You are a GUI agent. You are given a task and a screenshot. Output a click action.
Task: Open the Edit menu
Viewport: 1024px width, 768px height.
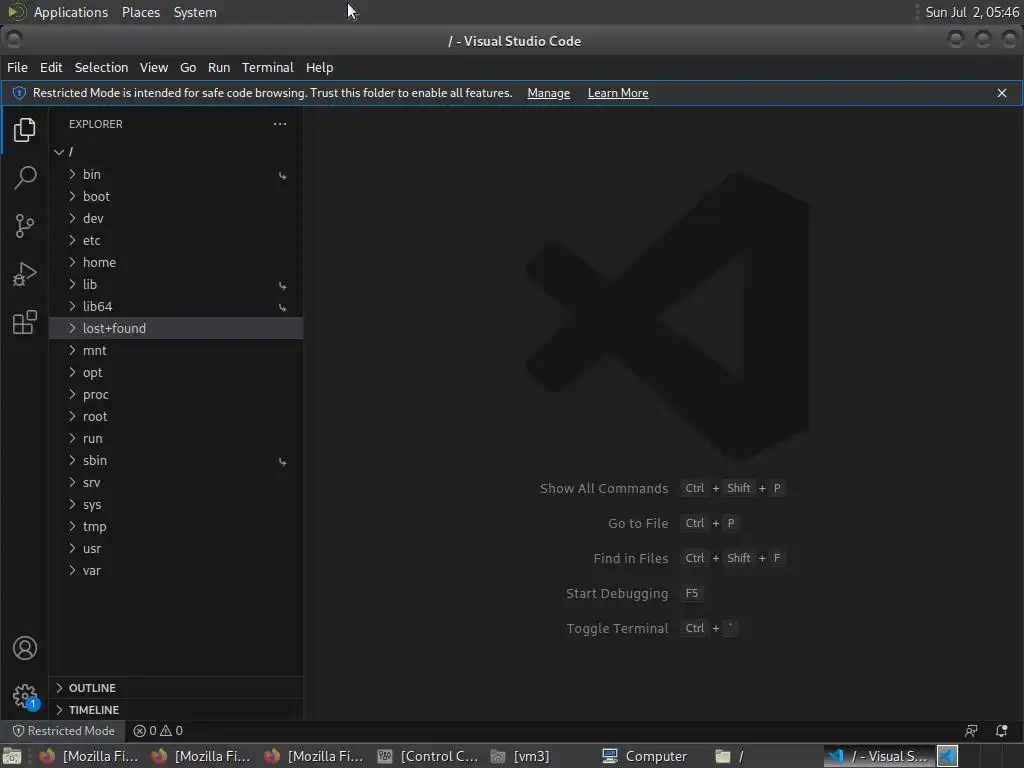[51, 67]
